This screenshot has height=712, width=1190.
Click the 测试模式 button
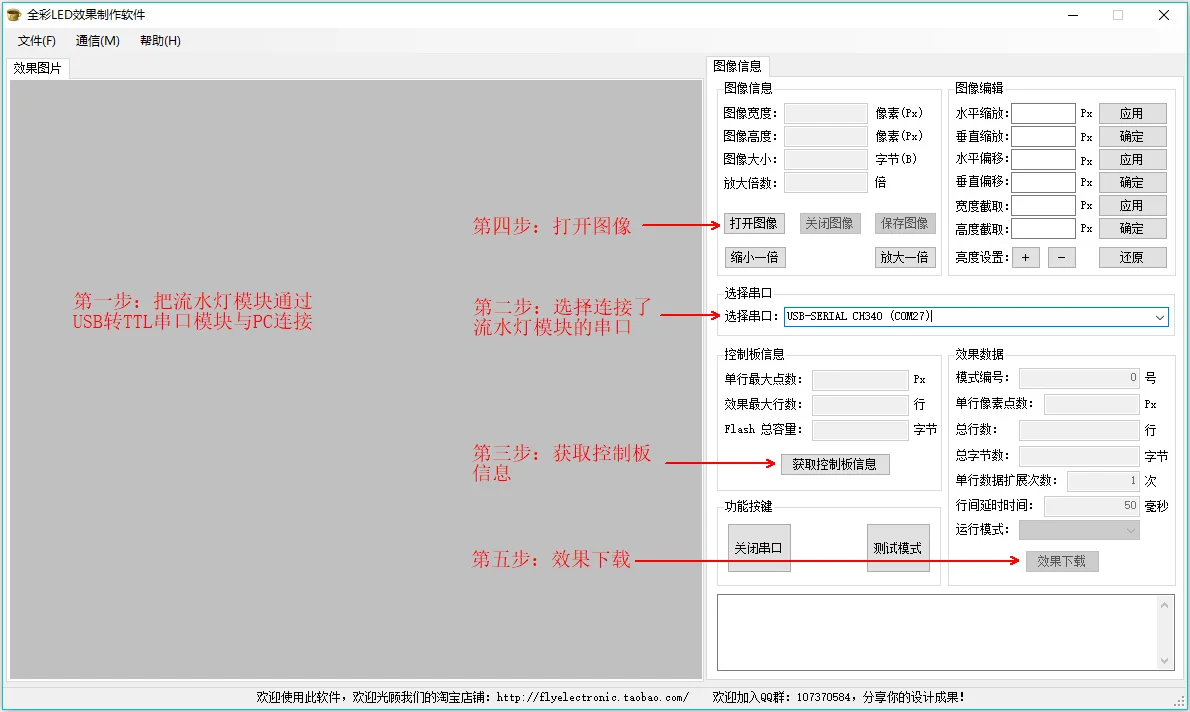pos(898,547)
